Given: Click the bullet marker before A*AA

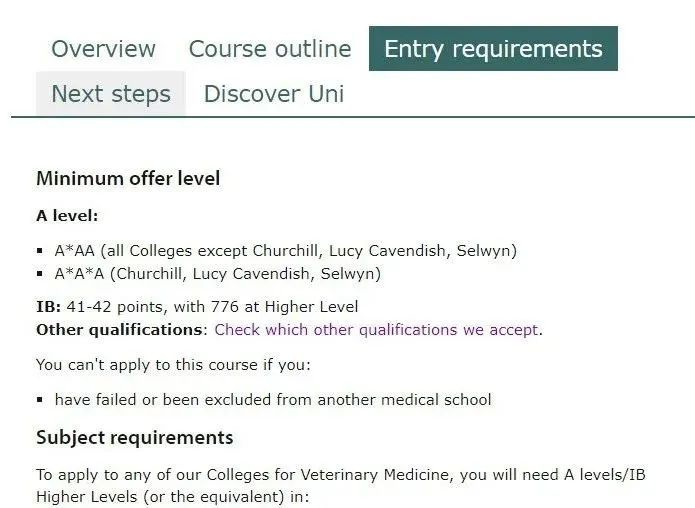Looking at the screenshot, I should pos(40,251).
